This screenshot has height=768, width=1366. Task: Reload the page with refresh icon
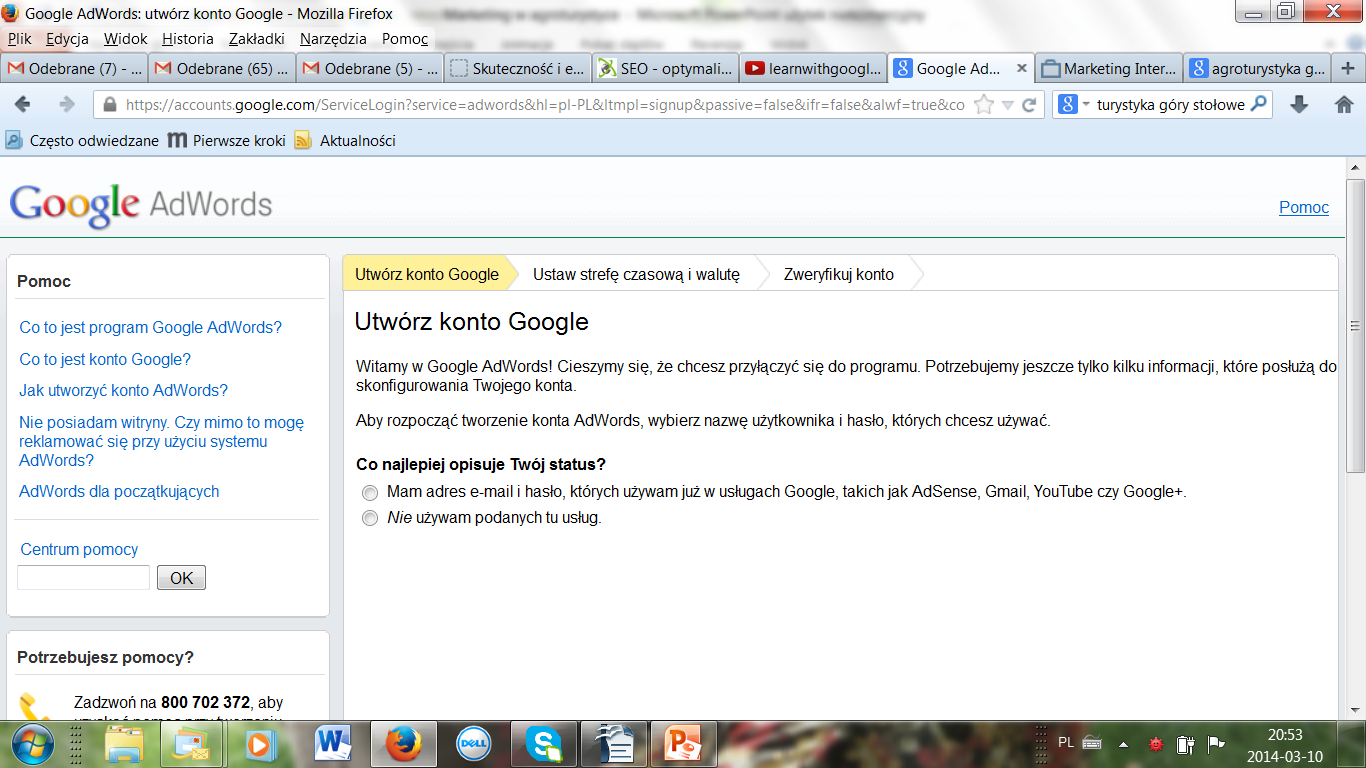pyautogui.click(x=1029, y=104)
